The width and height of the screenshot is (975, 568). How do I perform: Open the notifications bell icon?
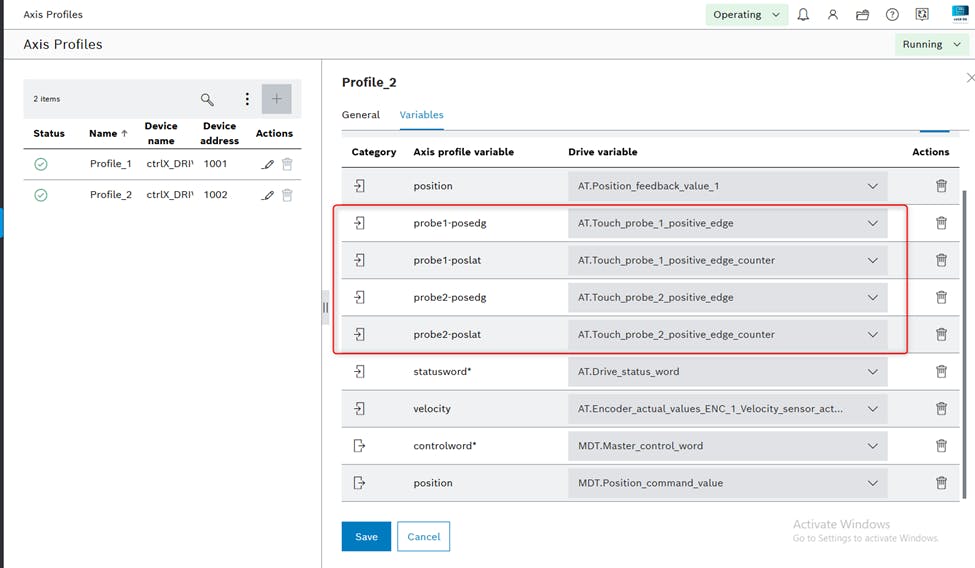point(803,15)
